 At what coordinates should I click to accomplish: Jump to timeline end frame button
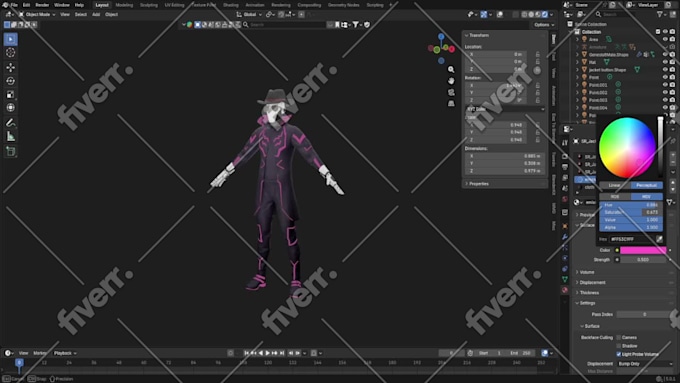click(282, 353)
